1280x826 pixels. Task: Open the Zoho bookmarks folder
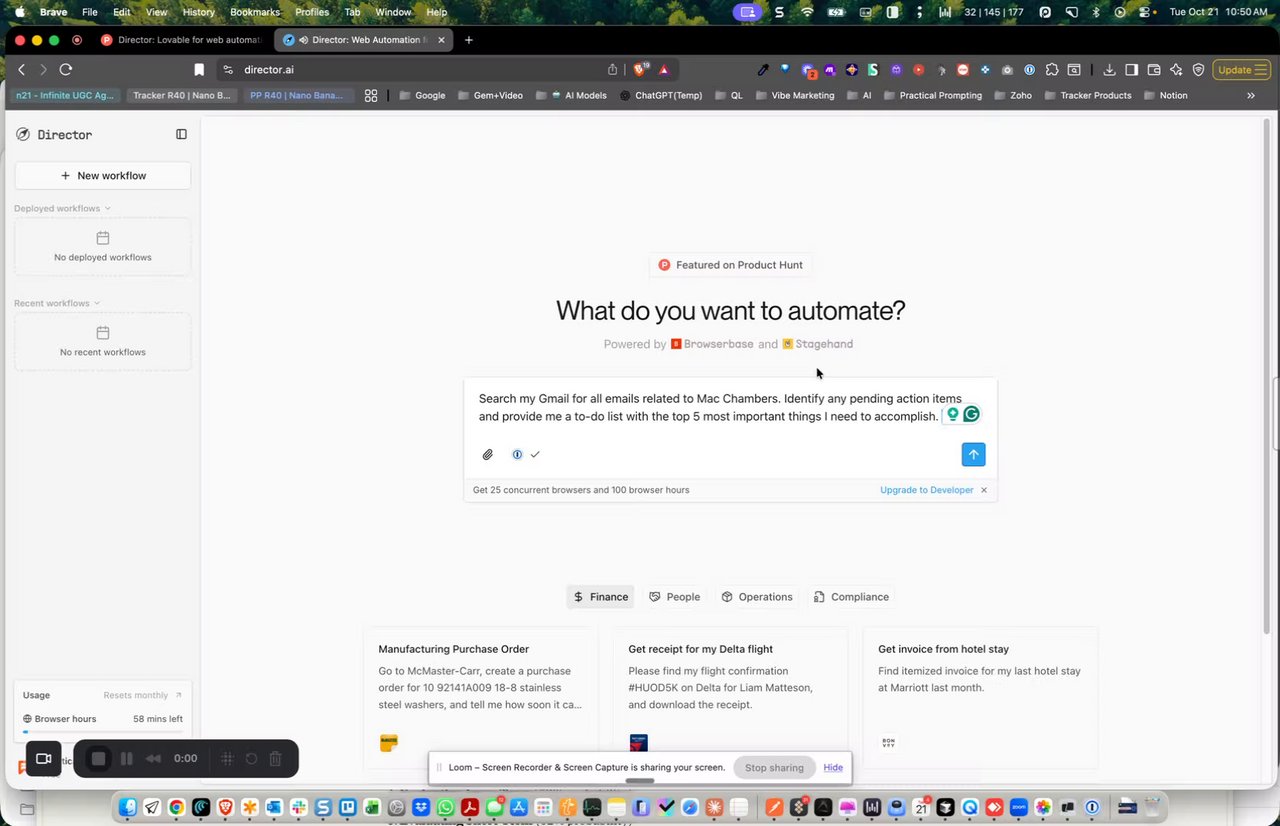[x=1012, y=95]
